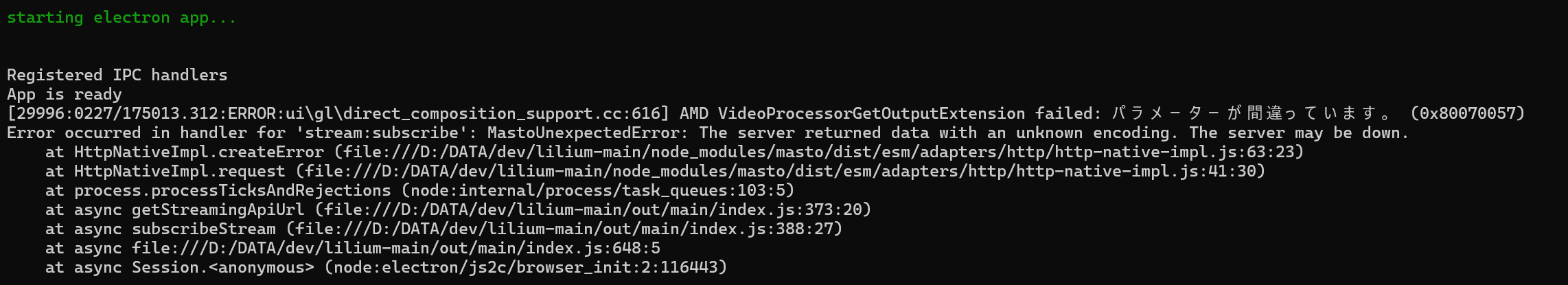Click the node:electron/js2c/browser_init:2:116443 reference
This screenshot has height=285, width=1568.
coord(525,267)
